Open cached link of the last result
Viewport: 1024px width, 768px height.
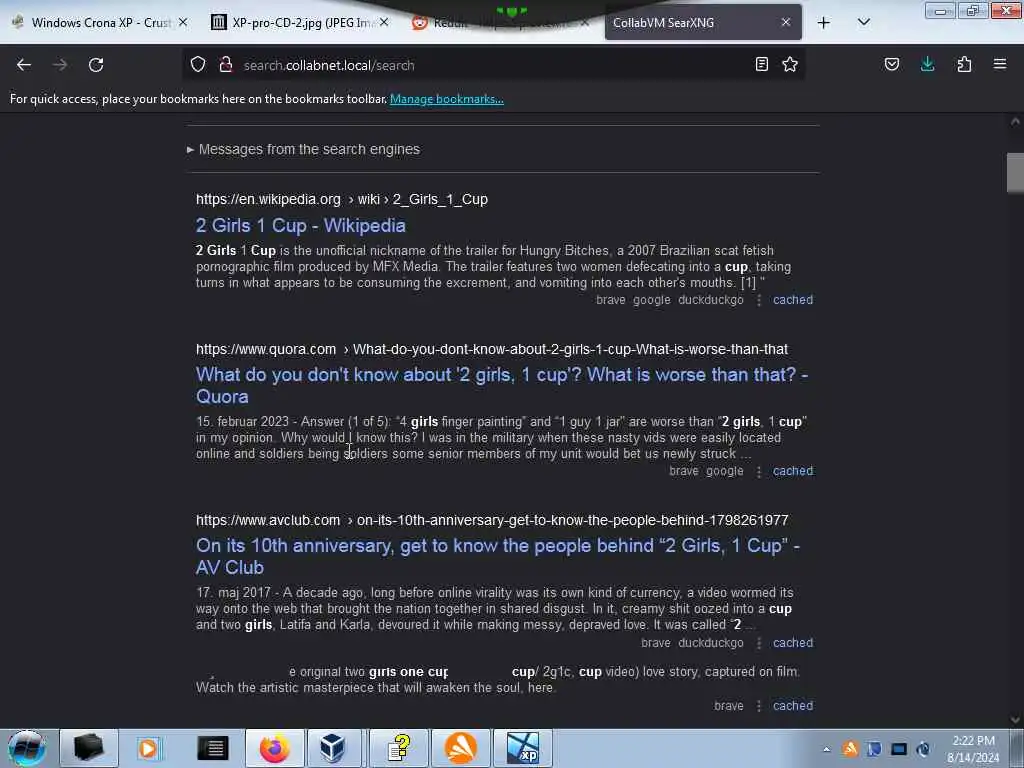tap(793, 706)
